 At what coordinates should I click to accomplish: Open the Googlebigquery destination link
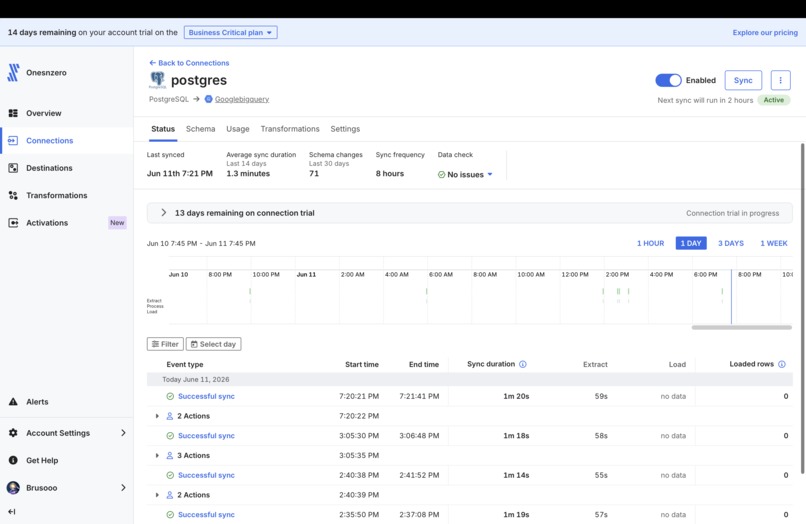tap(242, 99)
